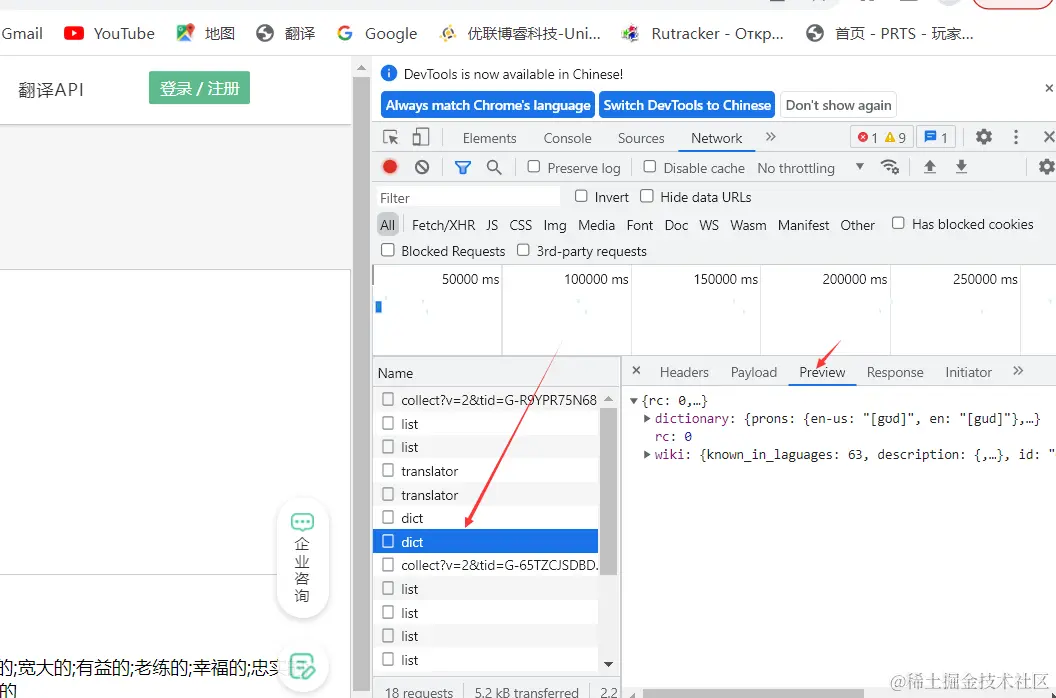Click the 企业咨询 chat bubble icon
The width and height of the screenshot is (1056, 698).
302,522
